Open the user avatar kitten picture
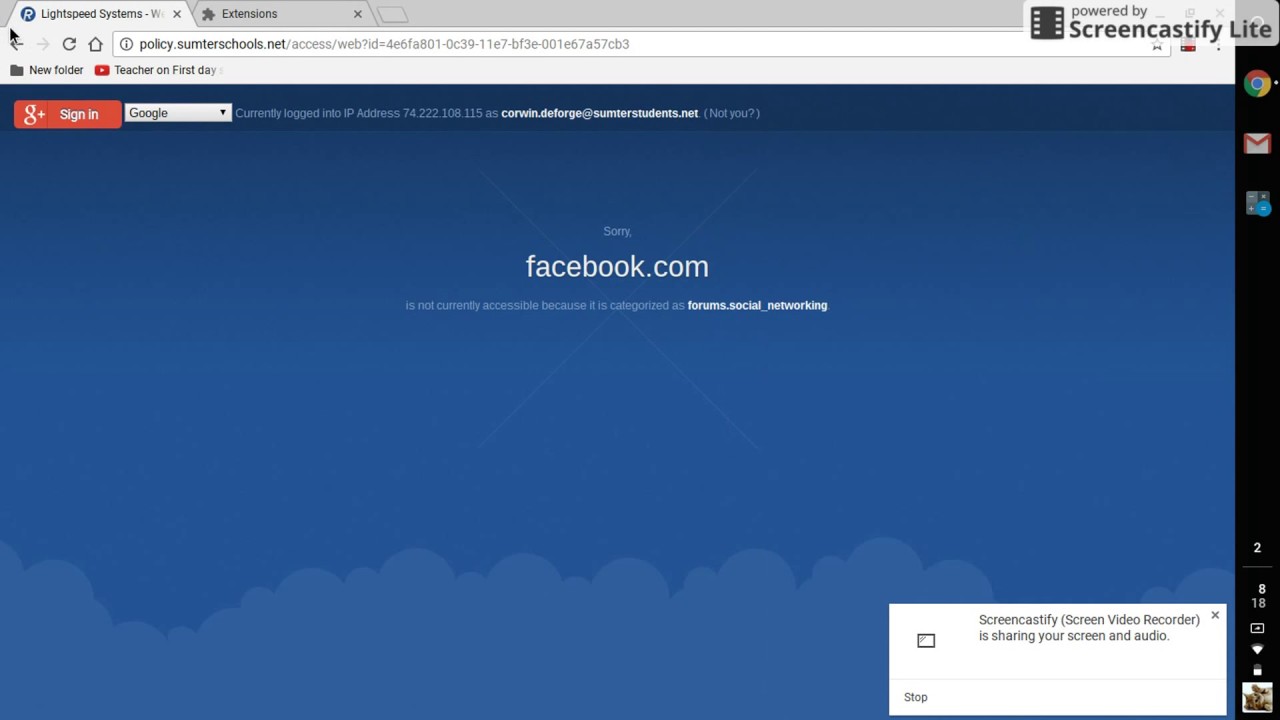This screenshot has height=720, width=1280. click(1257, 697)
